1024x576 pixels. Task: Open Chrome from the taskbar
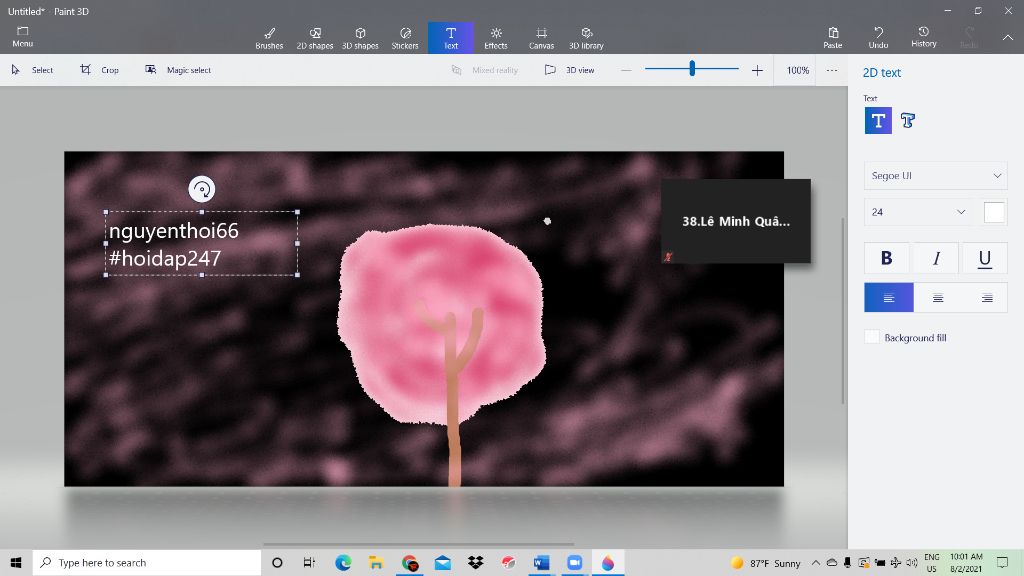click(x=409, y=562)
